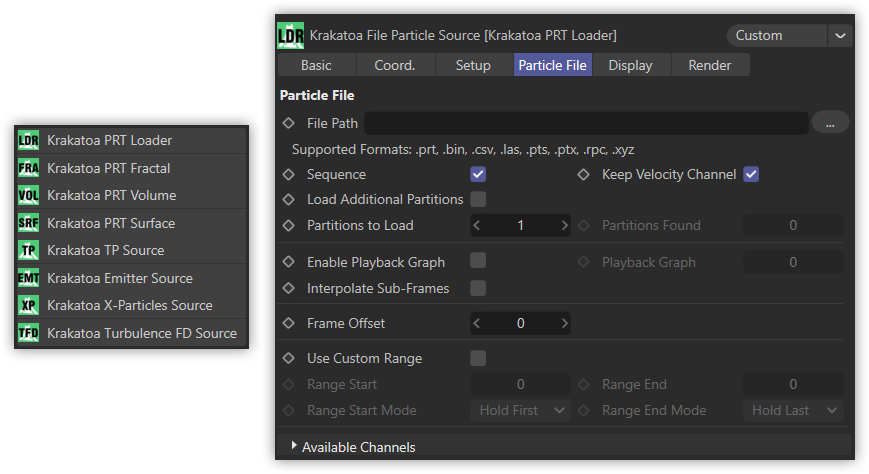The image size is (869, 474).
Task: Open Range End Mode Hold Last dropdown
Action: (793, 410)
